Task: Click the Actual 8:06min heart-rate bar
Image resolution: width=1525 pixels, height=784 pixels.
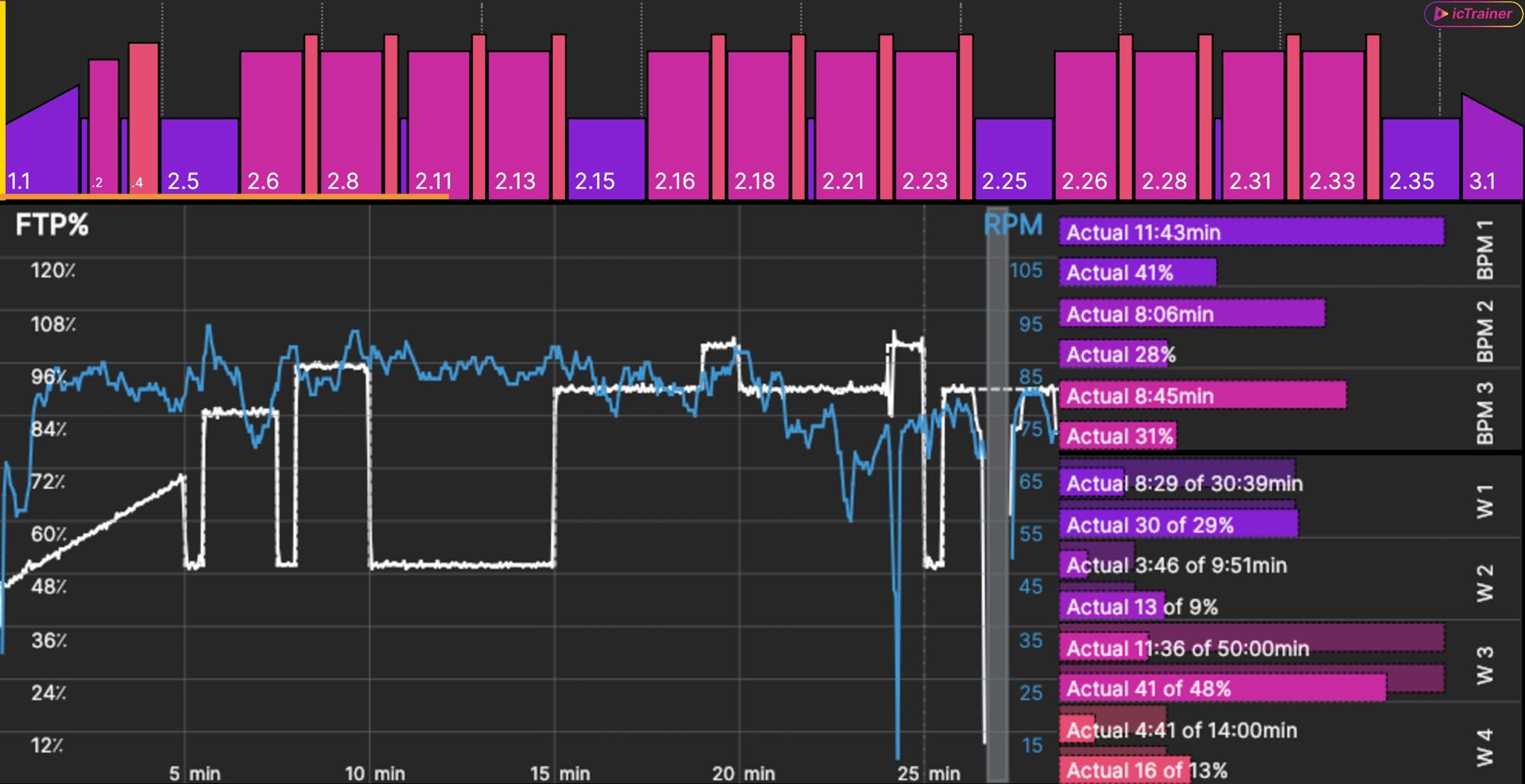Action: [1191, 313]
